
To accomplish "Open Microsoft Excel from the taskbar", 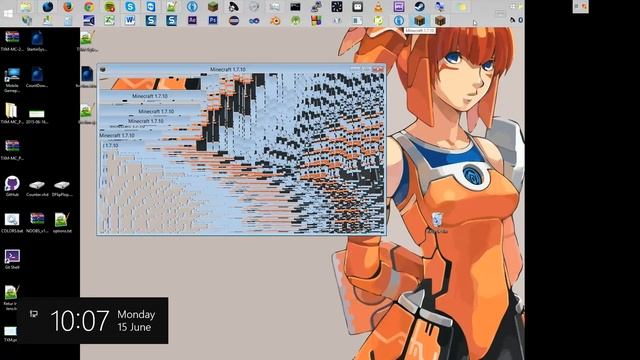I will 109,20.
